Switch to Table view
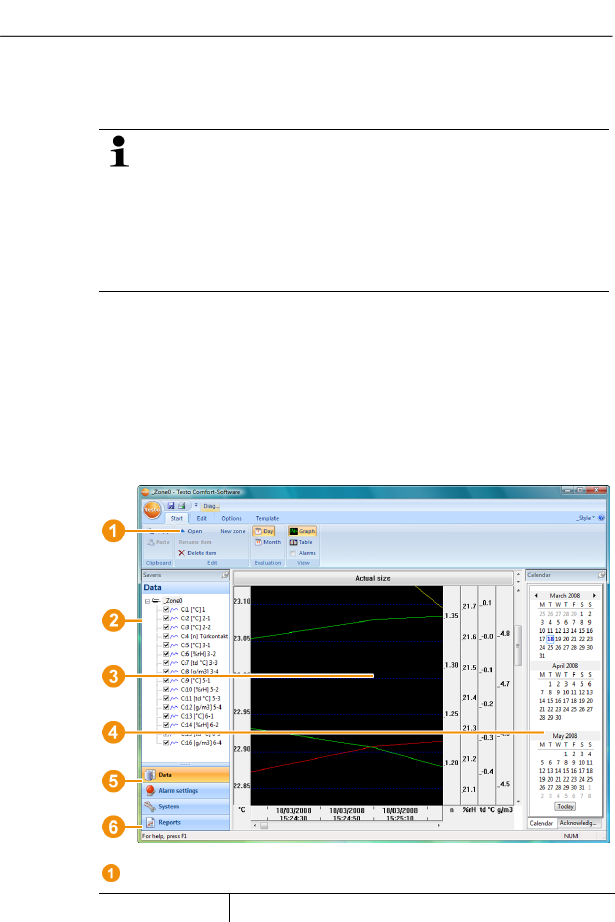Viewport: 615px width, 922px height. (x=300, y=542)
